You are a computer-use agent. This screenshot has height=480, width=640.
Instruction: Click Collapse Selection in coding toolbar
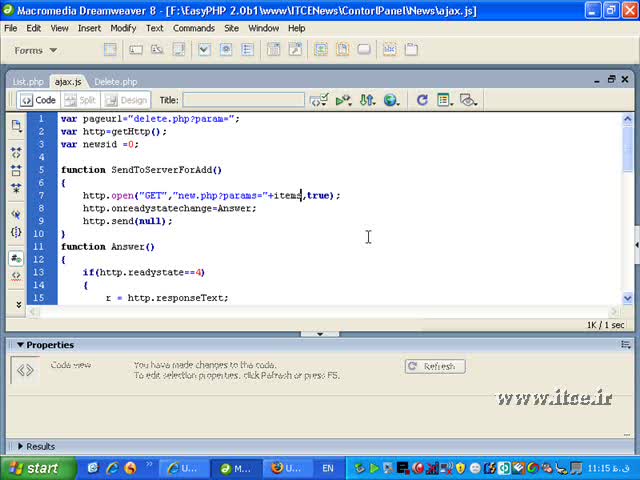click(16, 170)
